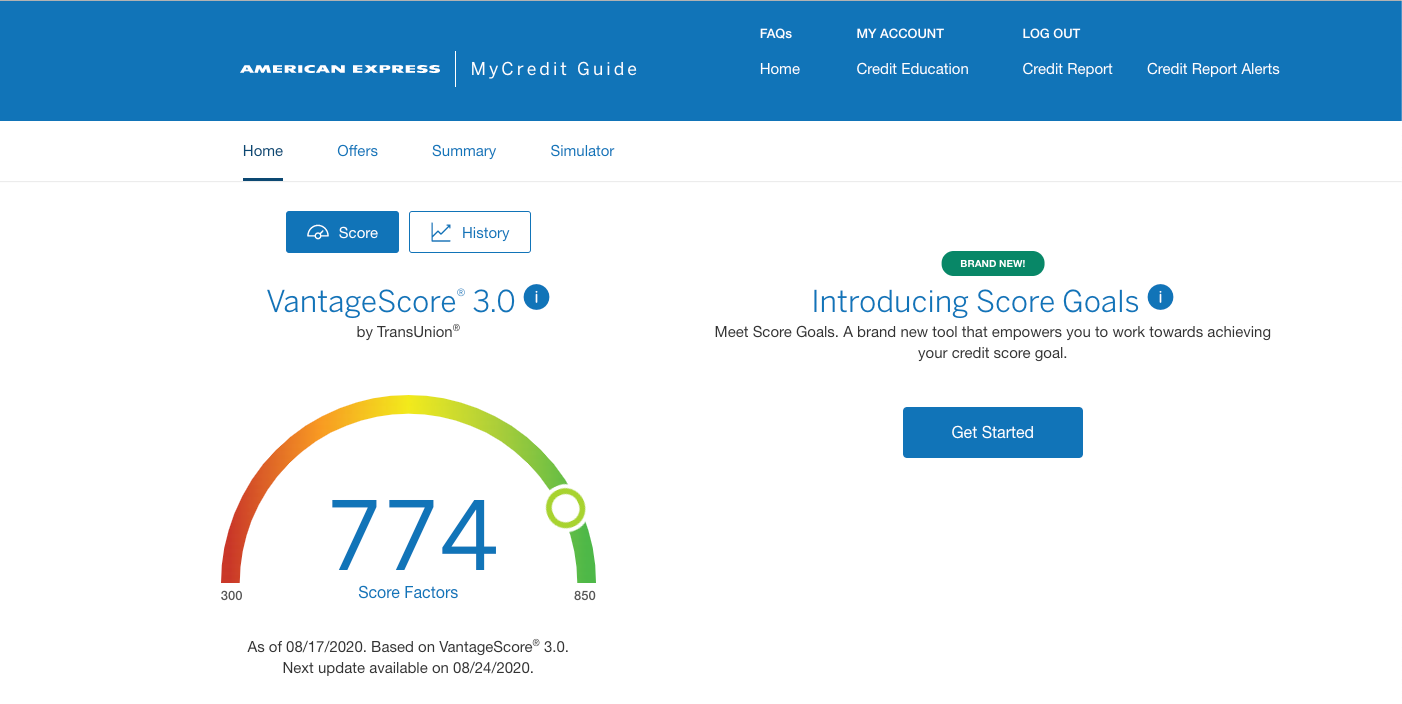Open the History view button
This screenshot has height=704, width=1402.
click(x=470, y=232)
